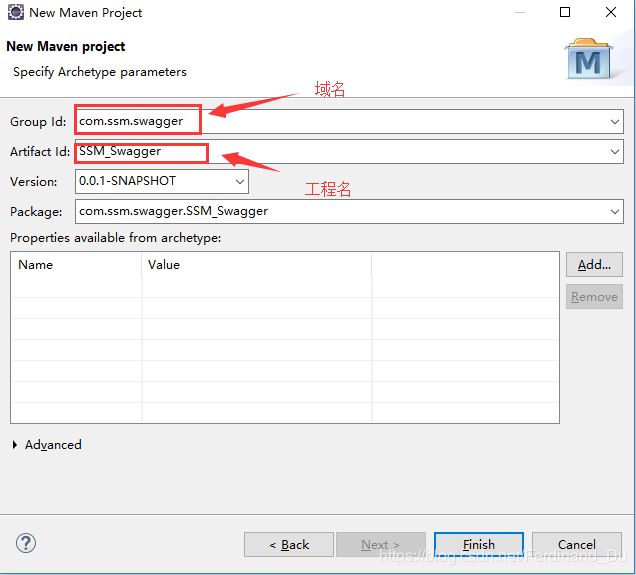Click the Name column header
This screenshot has width=636, height=575.
click(x=76, y=265)
